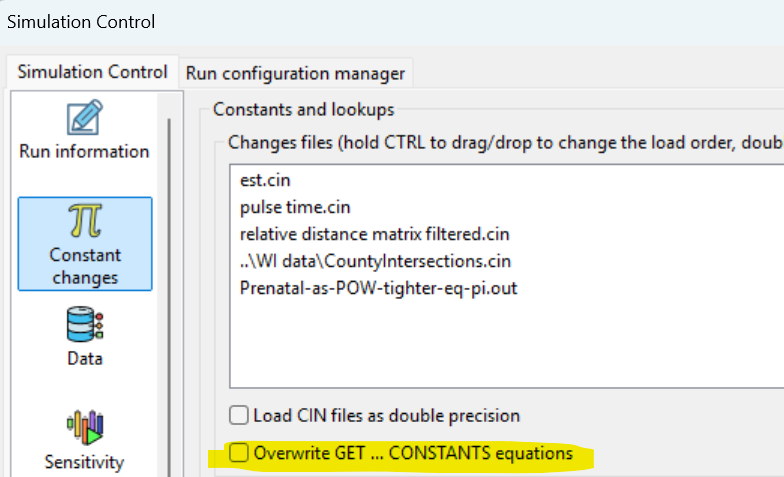Select pulse time.cin in the list
The image size is (784, 477).
coord(295,207)
